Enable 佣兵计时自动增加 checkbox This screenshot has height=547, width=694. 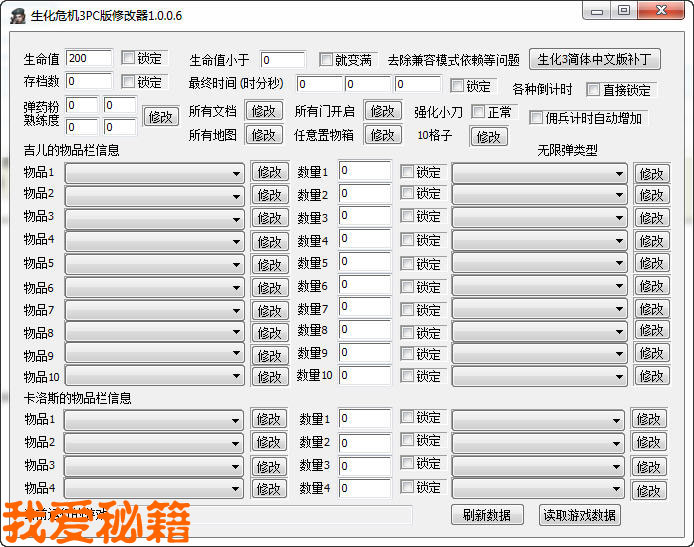[x=536, y=118]
